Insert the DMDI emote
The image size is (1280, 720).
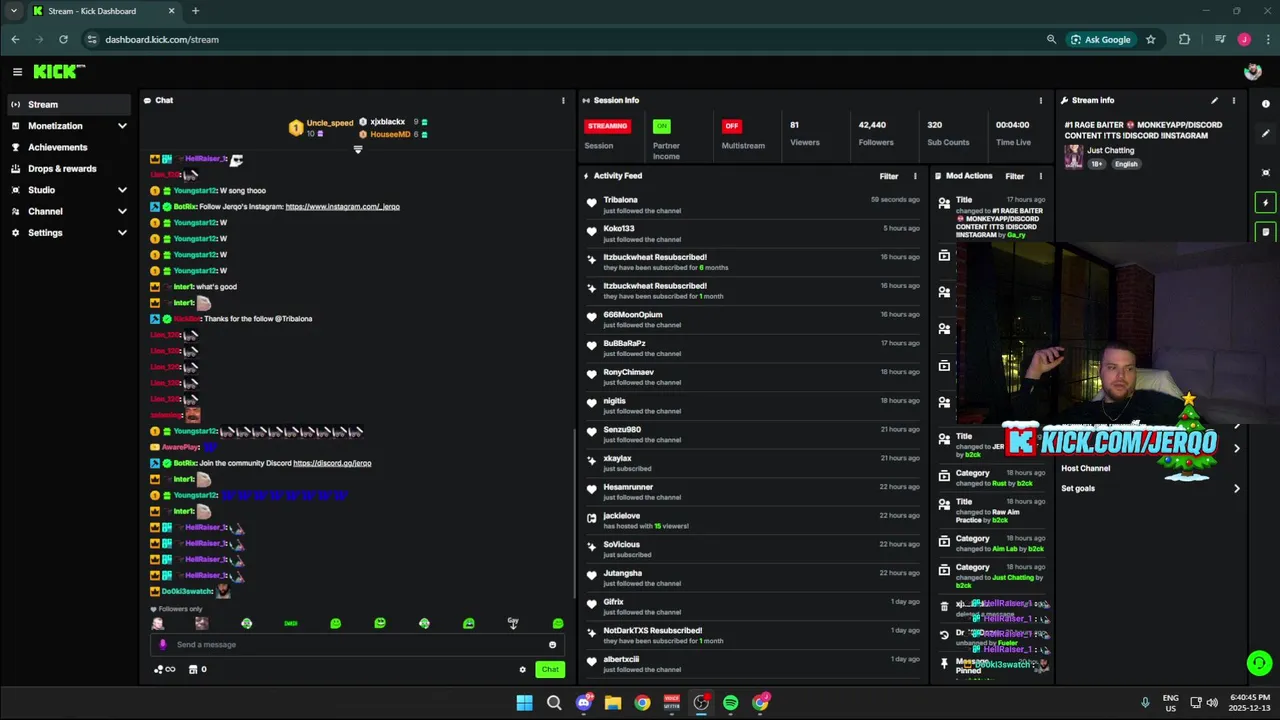(x=291, y=623)
